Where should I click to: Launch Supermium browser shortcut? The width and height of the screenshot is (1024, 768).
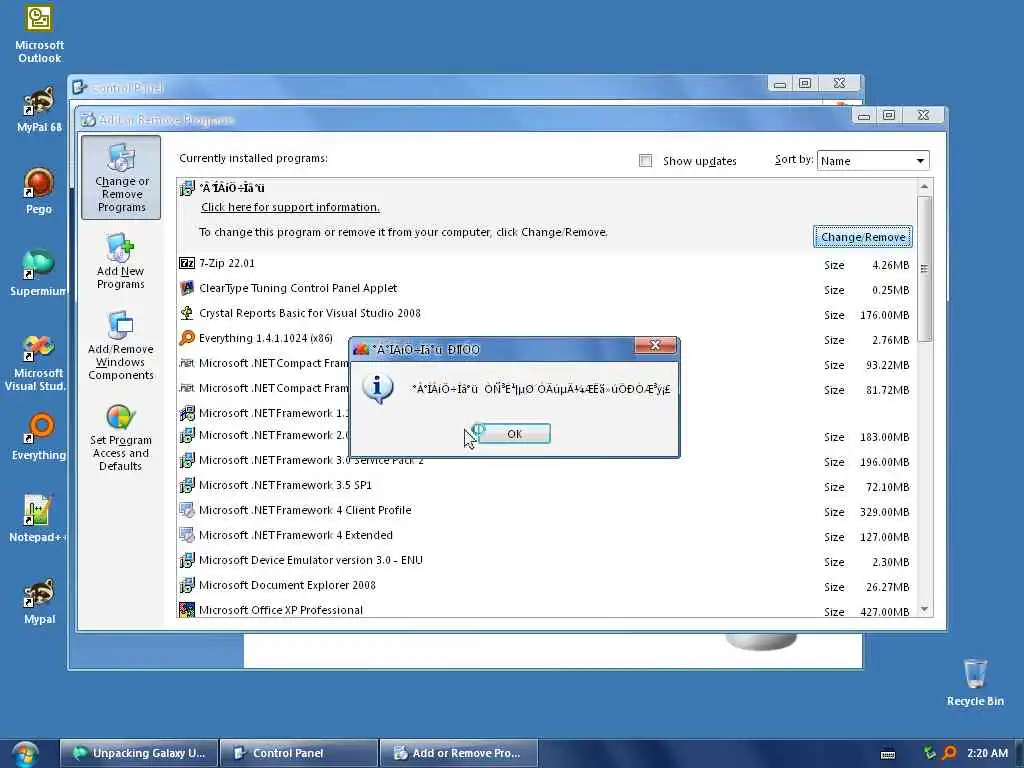pos(39,273)
